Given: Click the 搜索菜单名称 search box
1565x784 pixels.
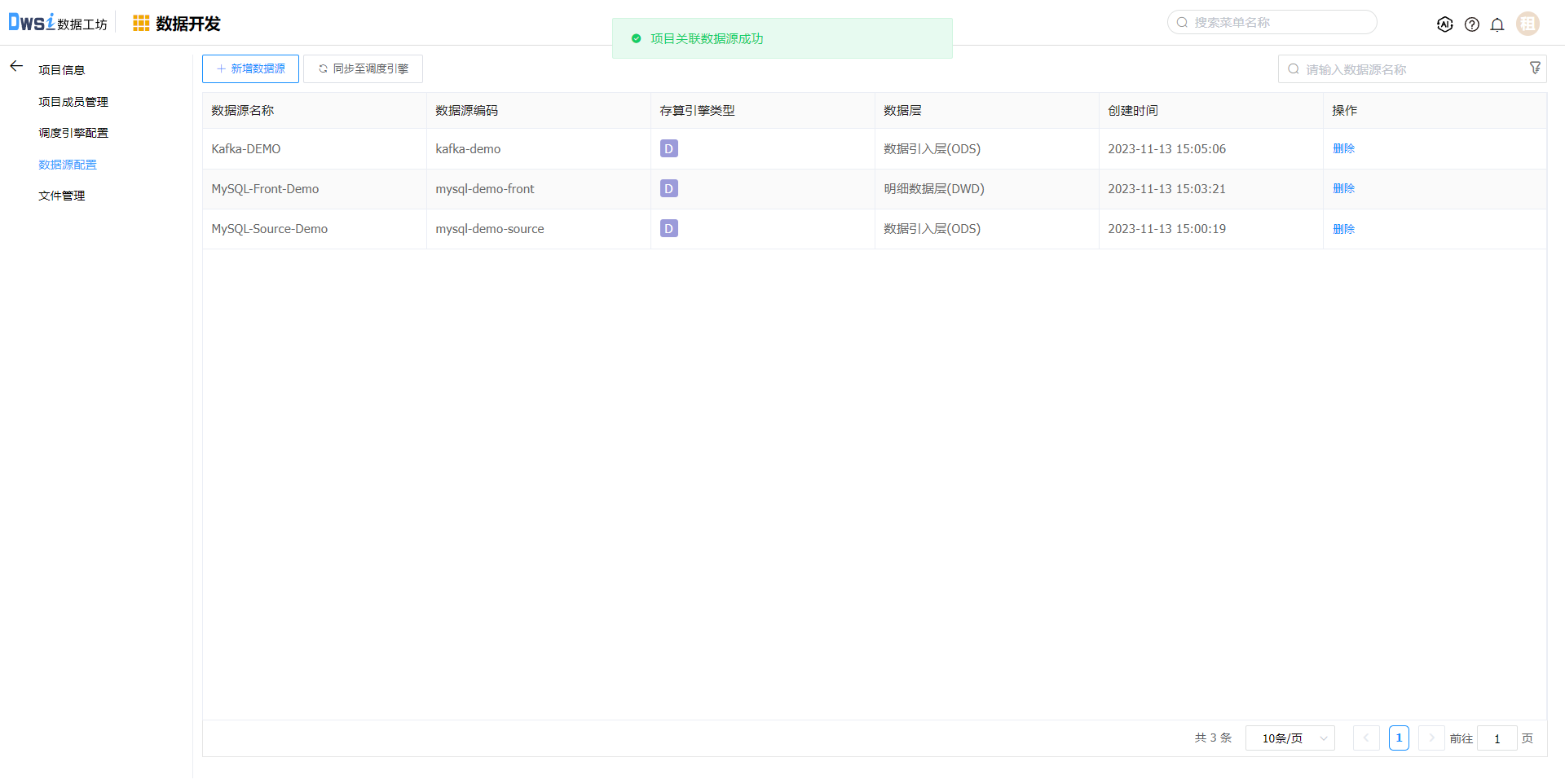Looking at the screenshot, I should point(1280,23).
